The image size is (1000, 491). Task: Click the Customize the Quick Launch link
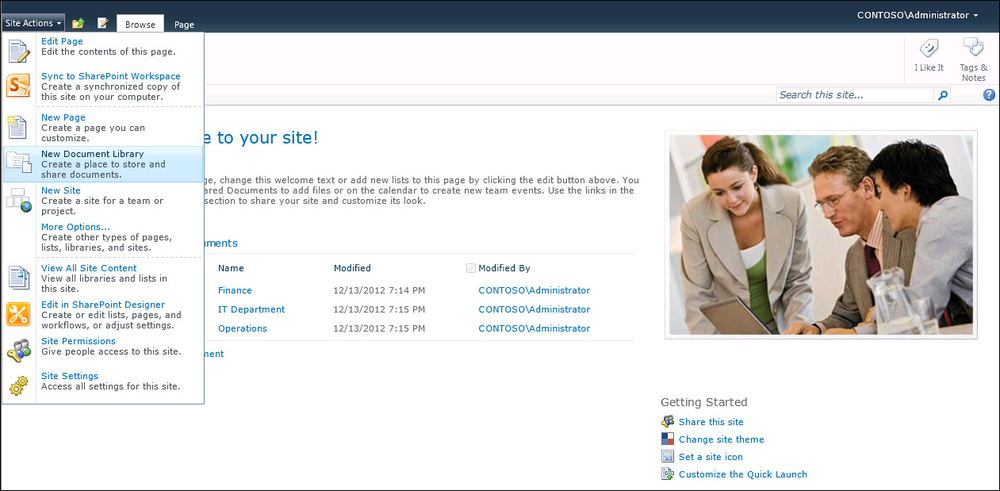click(x=743, y=474)
